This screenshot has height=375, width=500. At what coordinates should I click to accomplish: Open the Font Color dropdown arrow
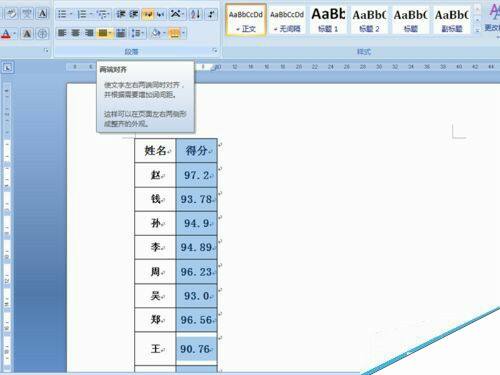pyautogui.click(x=15, y=33)
